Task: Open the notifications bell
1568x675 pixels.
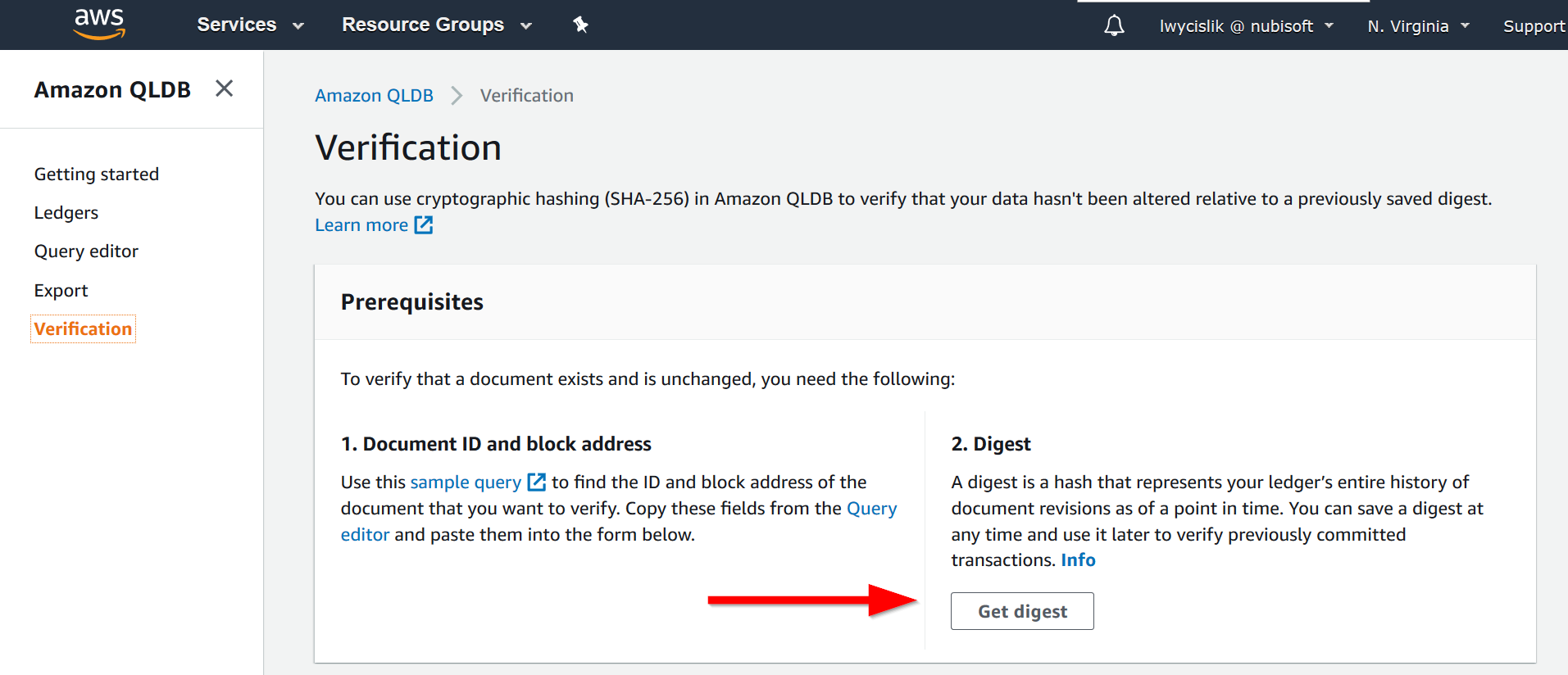Action: (1114, 25)
